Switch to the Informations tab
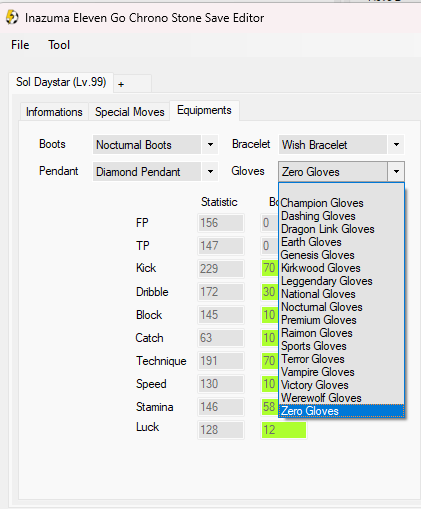Viewport: 421px width, 509px height. pyautogui.click(x=54, y=112)
